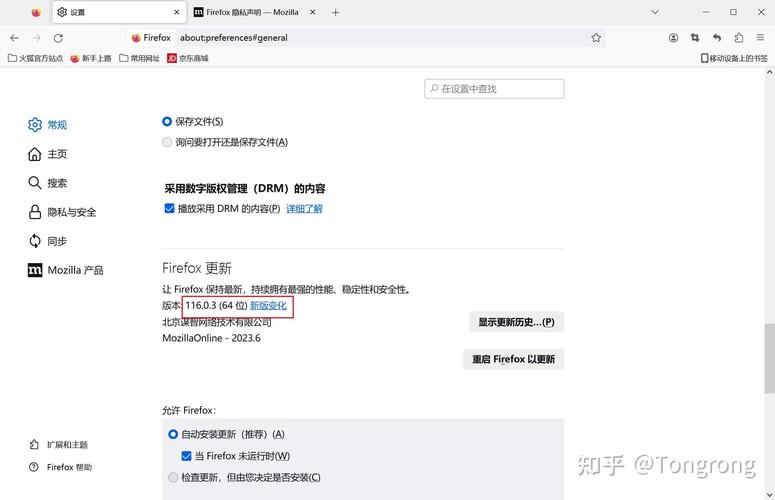Click the Firefox identity icon in address bar
The image size is (775, 500).
pos(151,38)
